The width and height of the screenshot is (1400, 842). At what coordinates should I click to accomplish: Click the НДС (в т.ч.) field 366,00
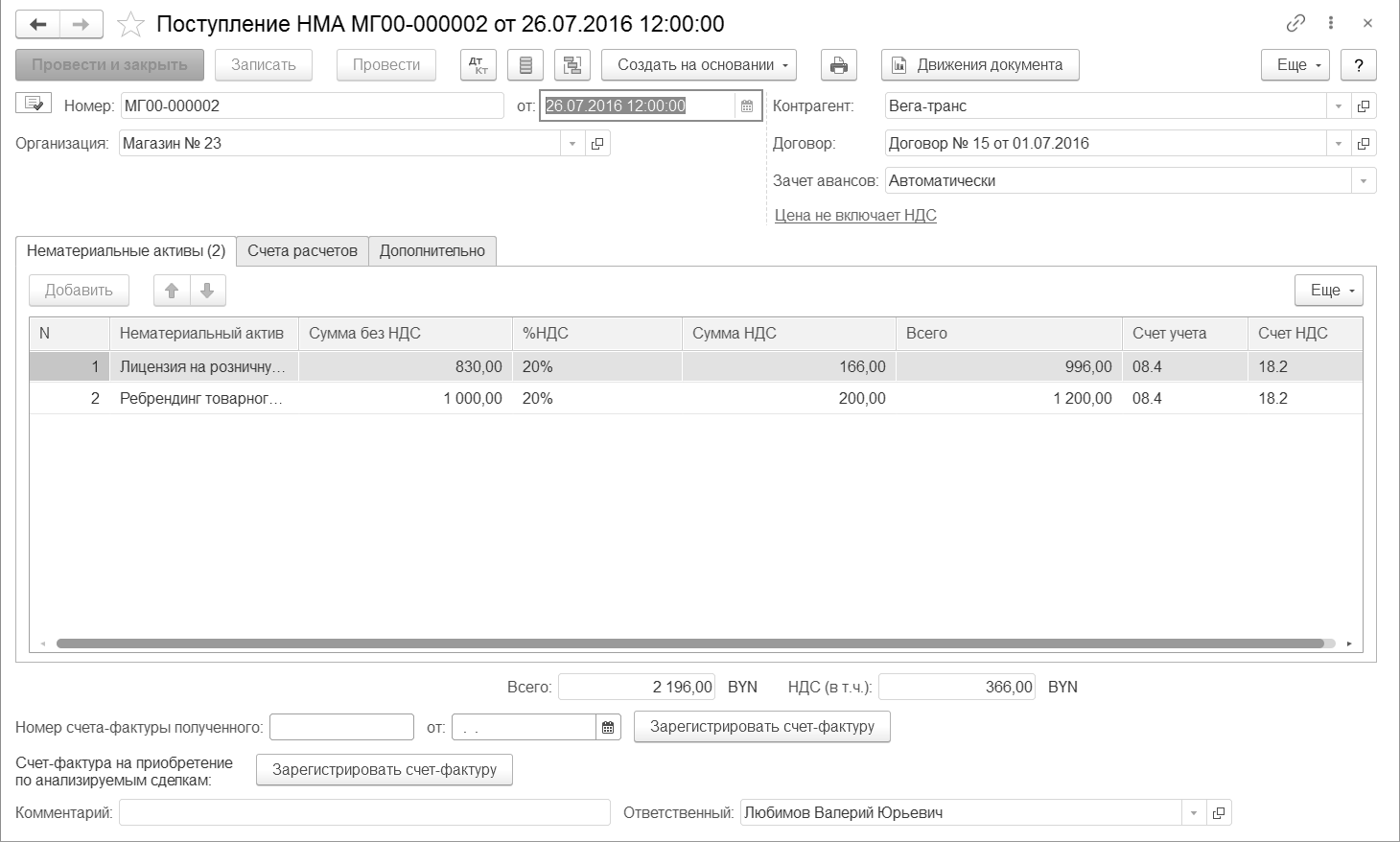click(957, 688)
